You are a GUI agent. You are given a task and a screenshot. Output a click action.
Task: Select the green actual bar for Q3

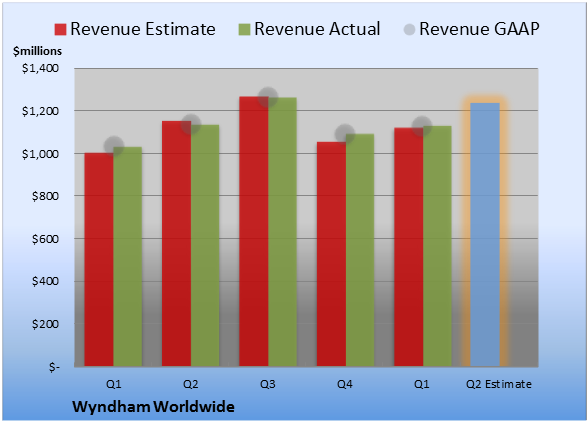click(282, 232)
